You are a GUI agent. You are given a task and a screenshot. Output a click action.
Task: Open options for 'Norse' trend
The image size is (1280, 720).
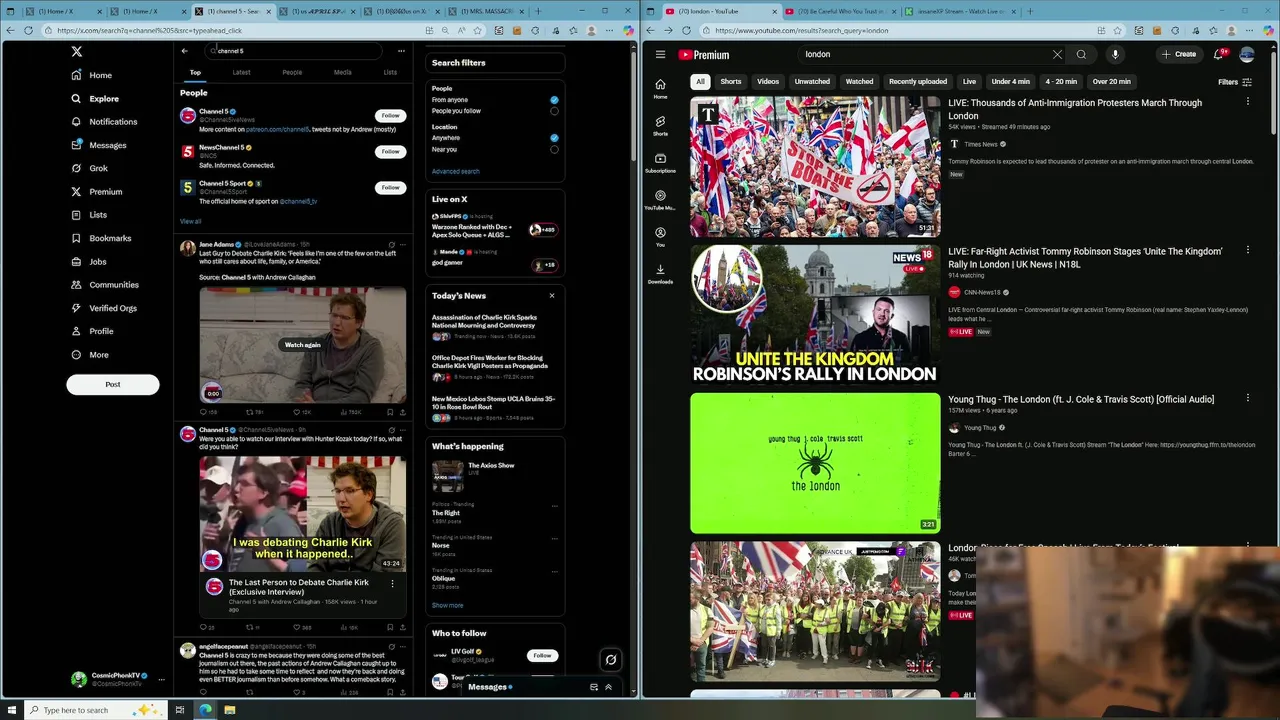(x=555, y=539)
